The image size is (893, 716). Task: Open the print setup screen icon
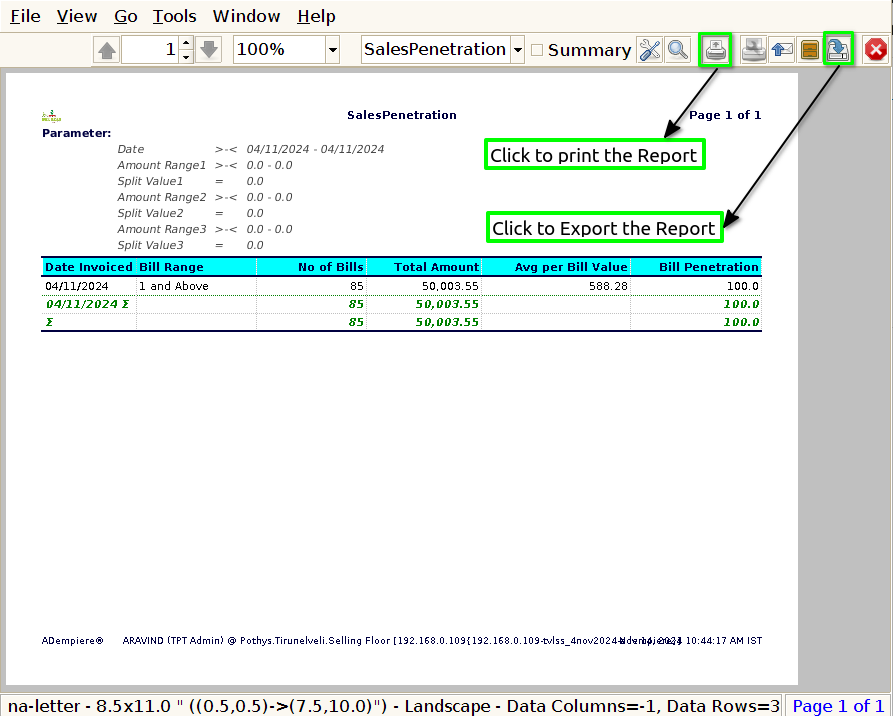[753, 50]
